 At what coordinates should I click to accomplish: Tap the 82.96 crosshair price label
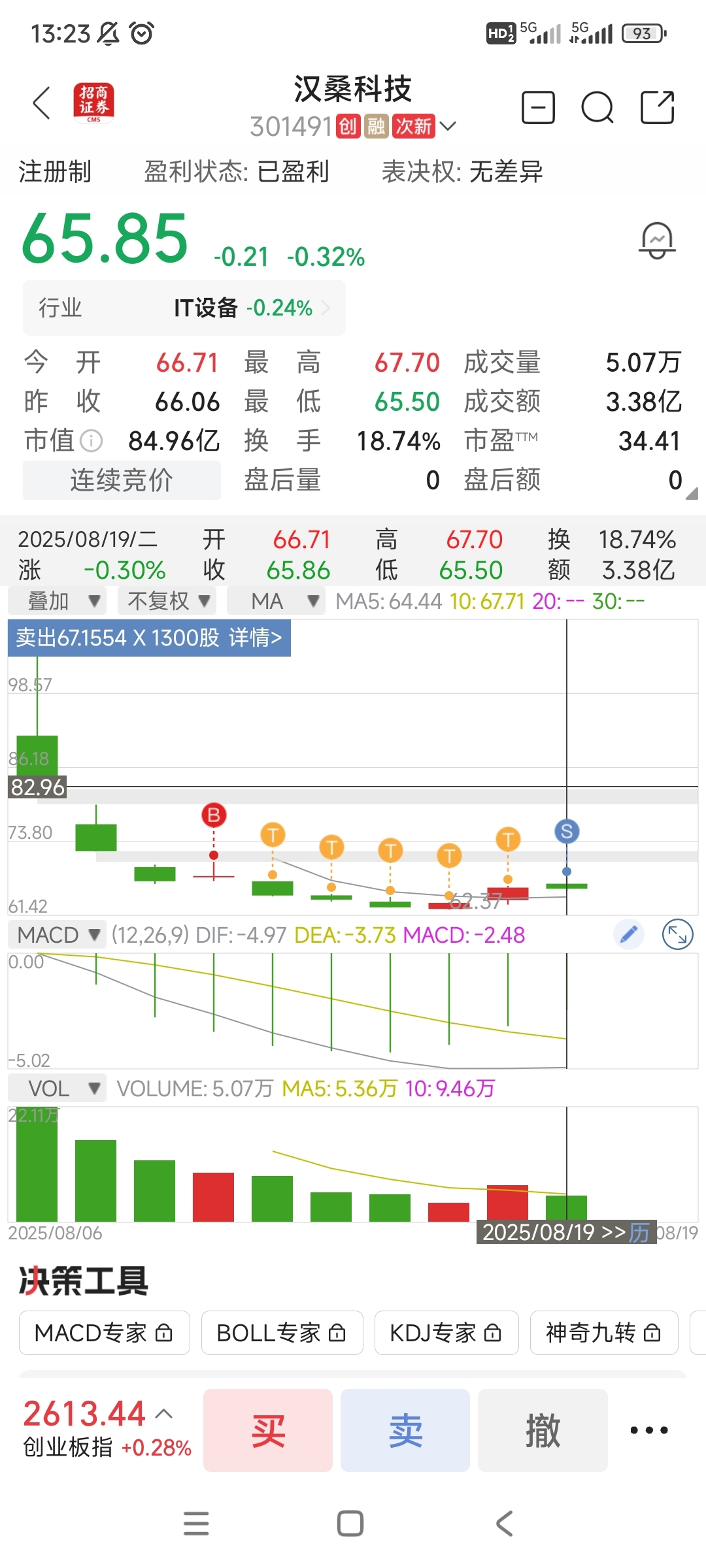(x=37, y=787)
